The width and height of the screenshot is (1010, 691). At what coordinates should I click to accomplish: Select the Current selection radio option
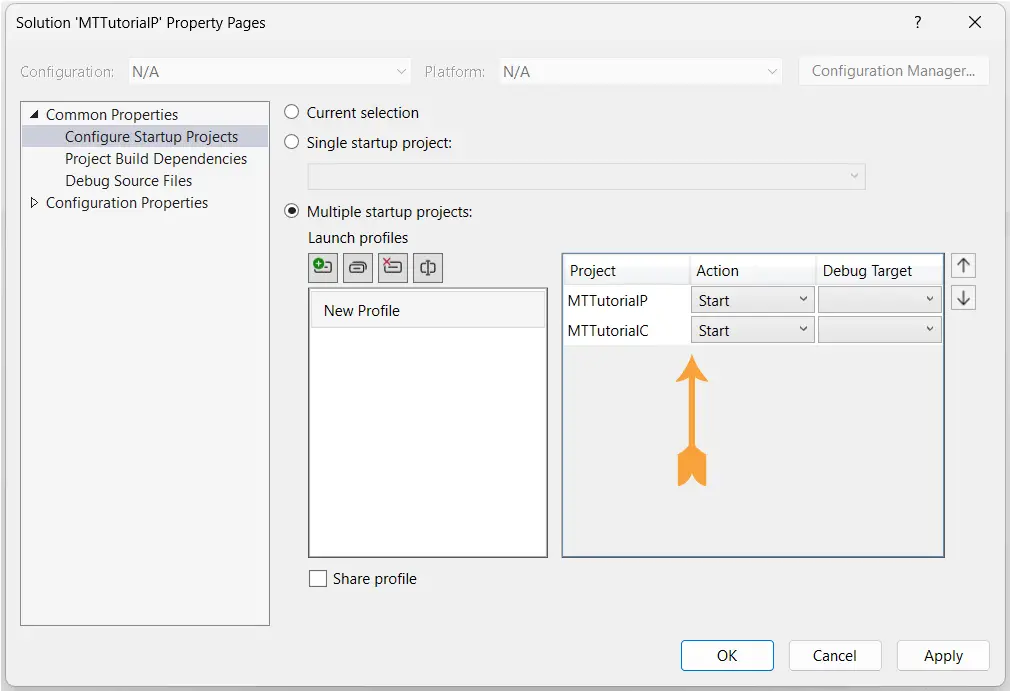pyautogui.click(x=292, y=113)
